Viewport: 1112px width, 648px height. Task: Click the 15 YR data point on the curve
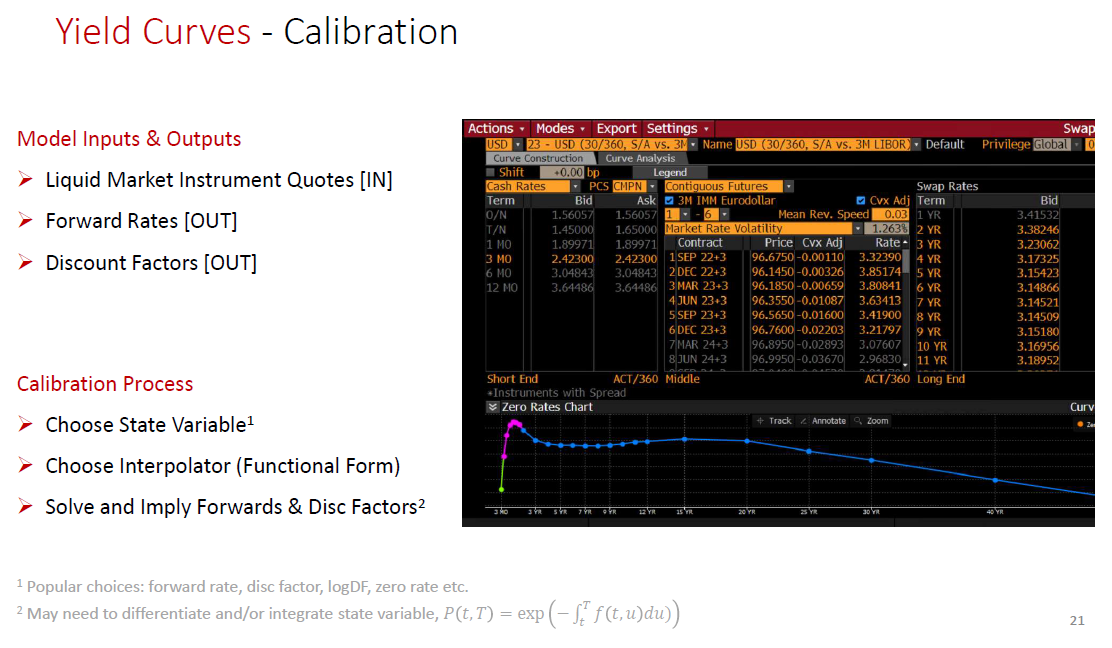(x=684, y=440)
